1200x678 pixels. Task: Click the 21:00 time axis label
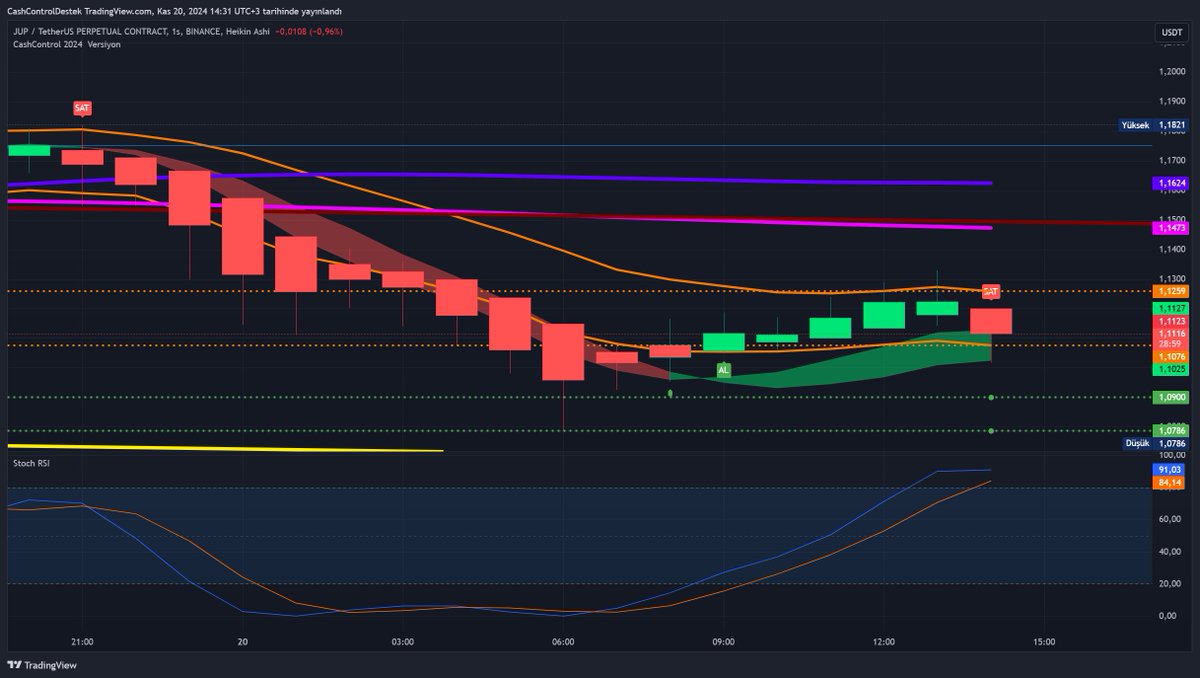(x=82, y=641)
